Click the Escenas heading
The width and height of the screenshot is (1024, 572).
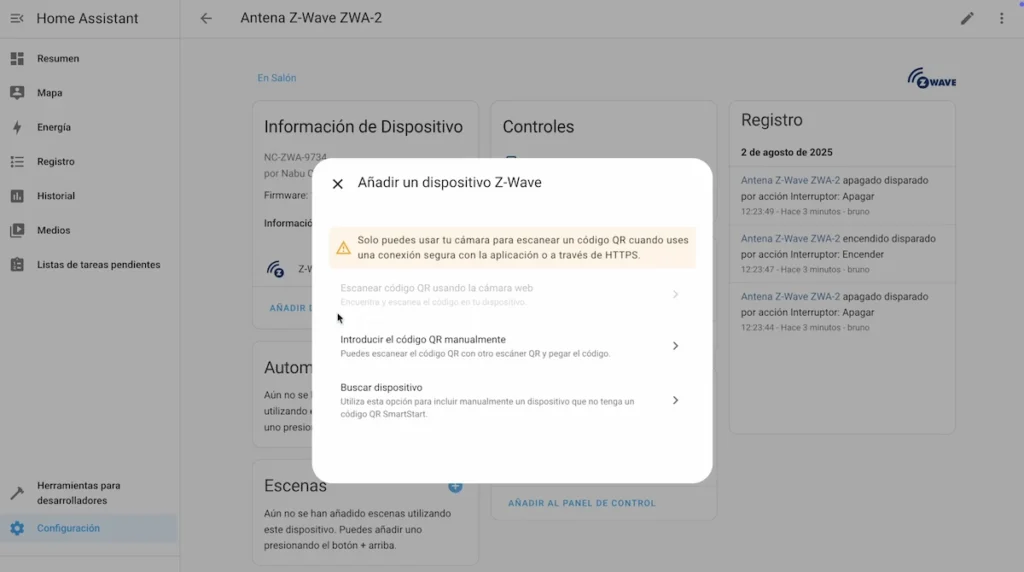click(295, 486)
